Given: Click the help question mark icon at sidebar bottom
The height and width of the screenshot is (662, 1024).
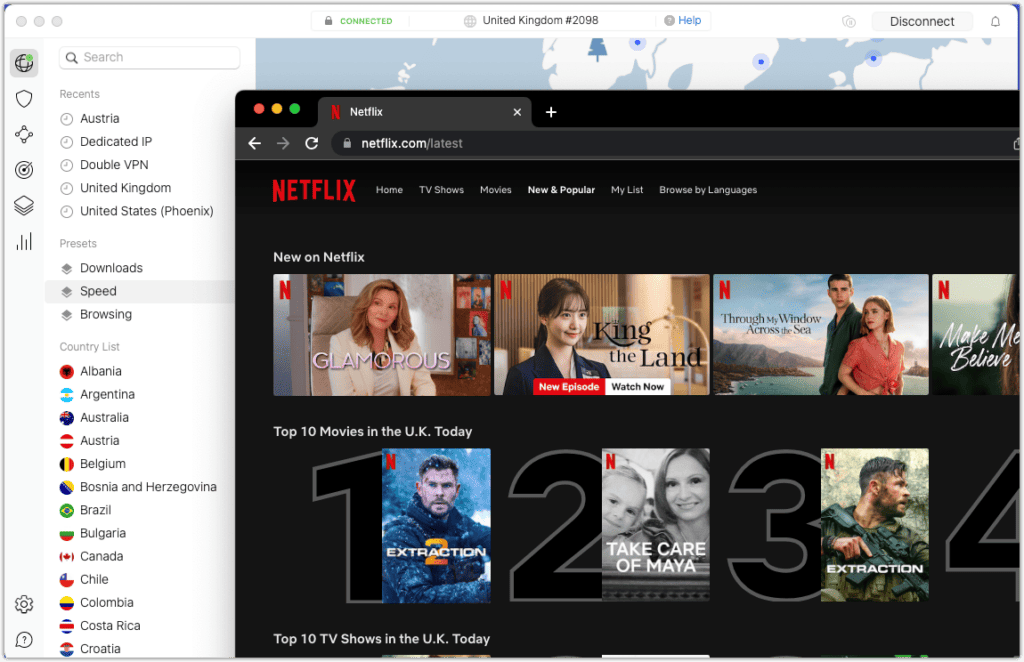Looking at the screenshot, I should [x=24, y=640].
